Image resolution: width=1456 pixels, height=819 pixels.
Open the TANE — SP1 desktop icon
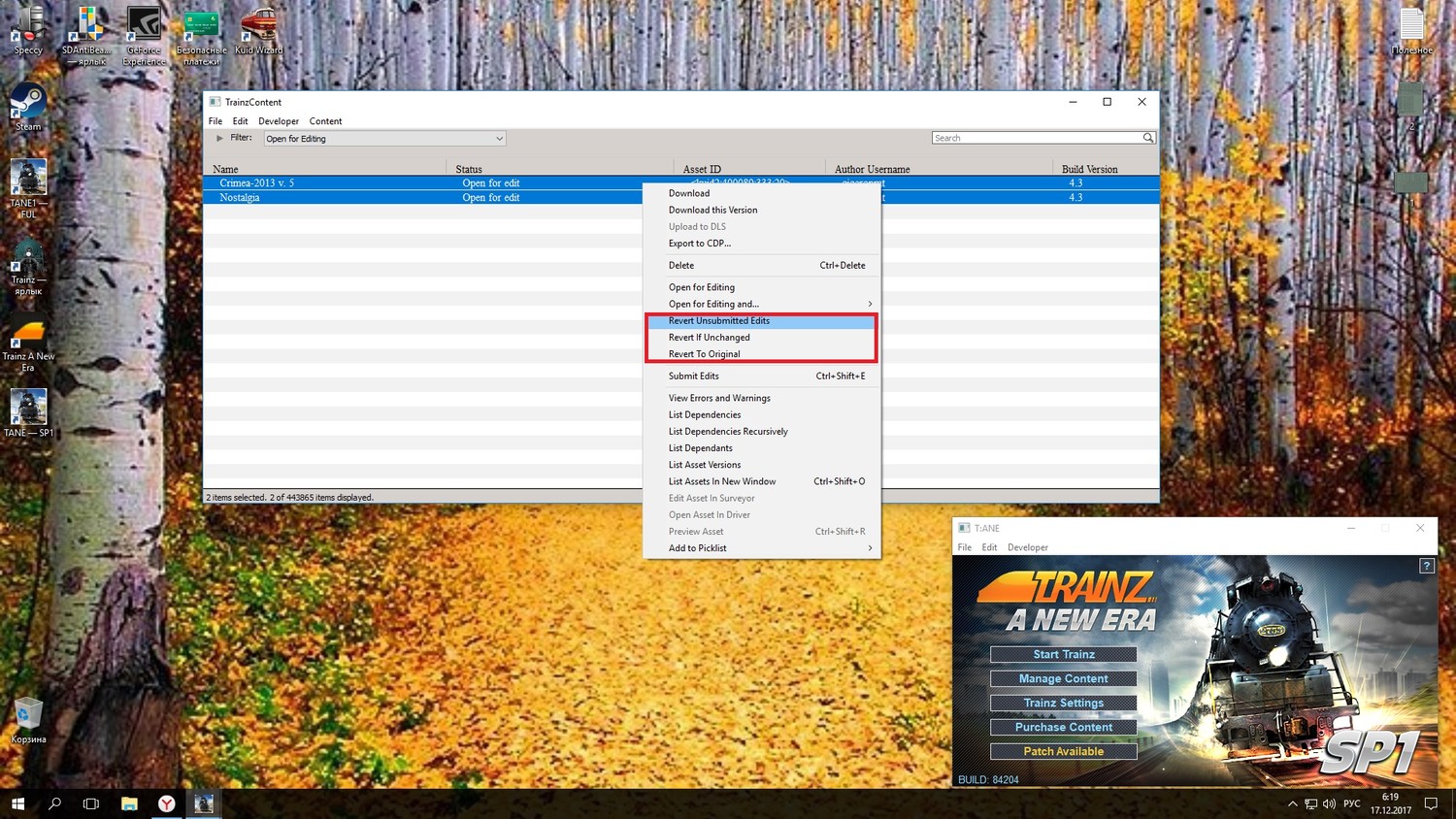point(28,410)
